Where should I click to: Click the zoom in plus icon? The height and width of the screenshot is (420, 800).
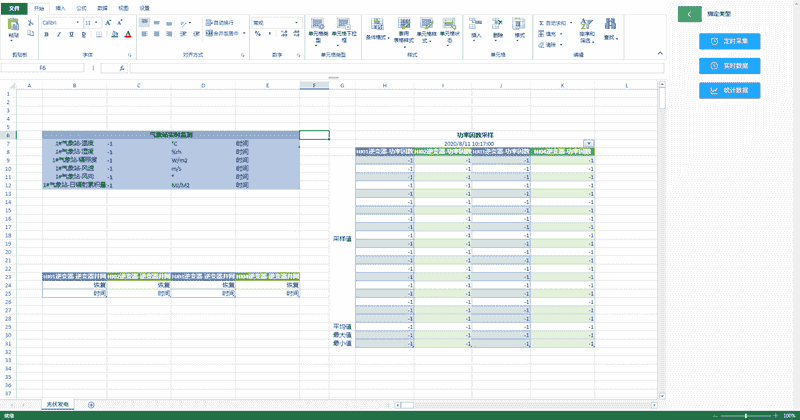point(776,416)
